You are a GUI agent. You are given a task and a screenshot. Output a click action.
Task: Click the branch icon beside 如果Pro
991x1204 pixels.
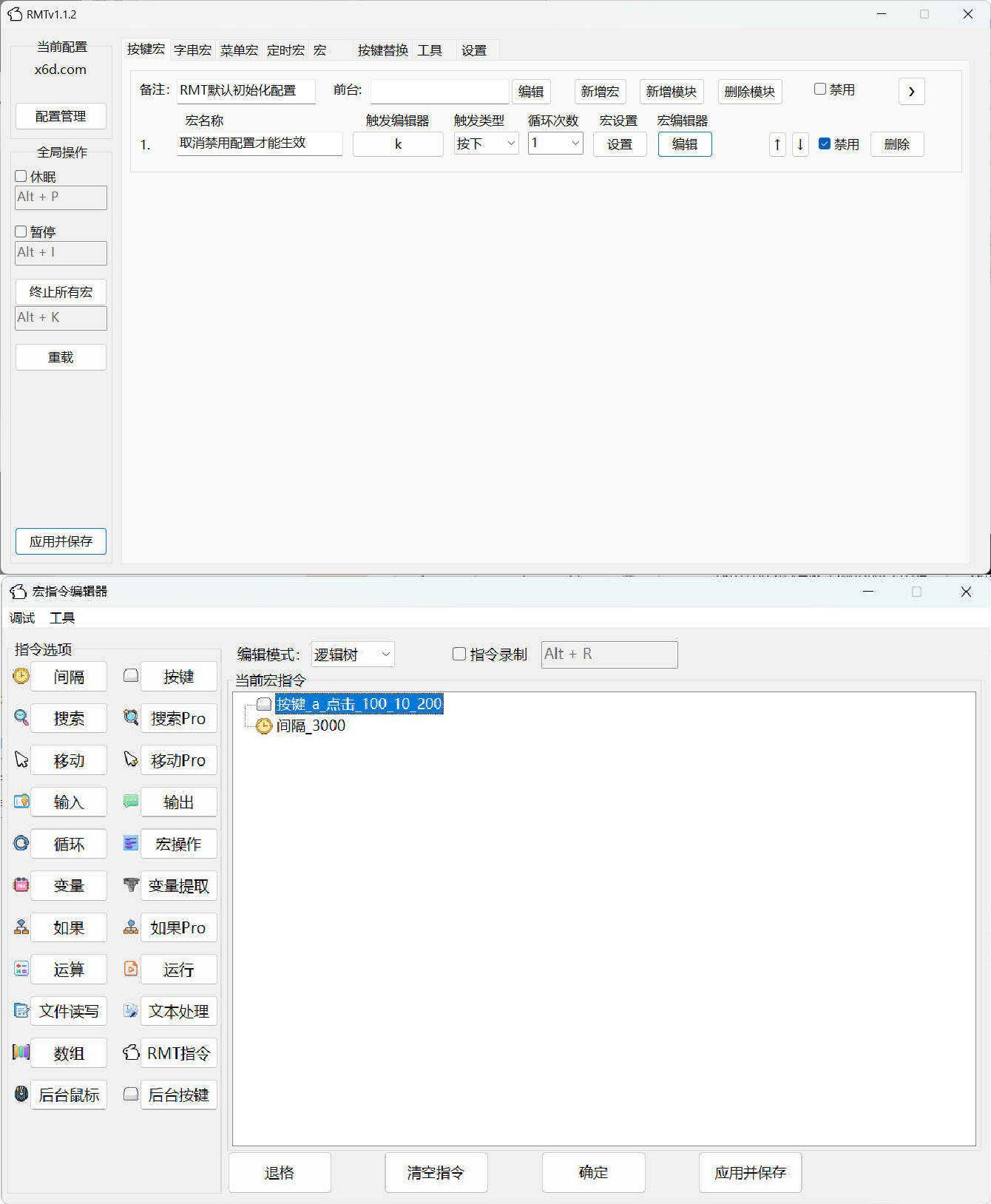[x=131, y=927]
